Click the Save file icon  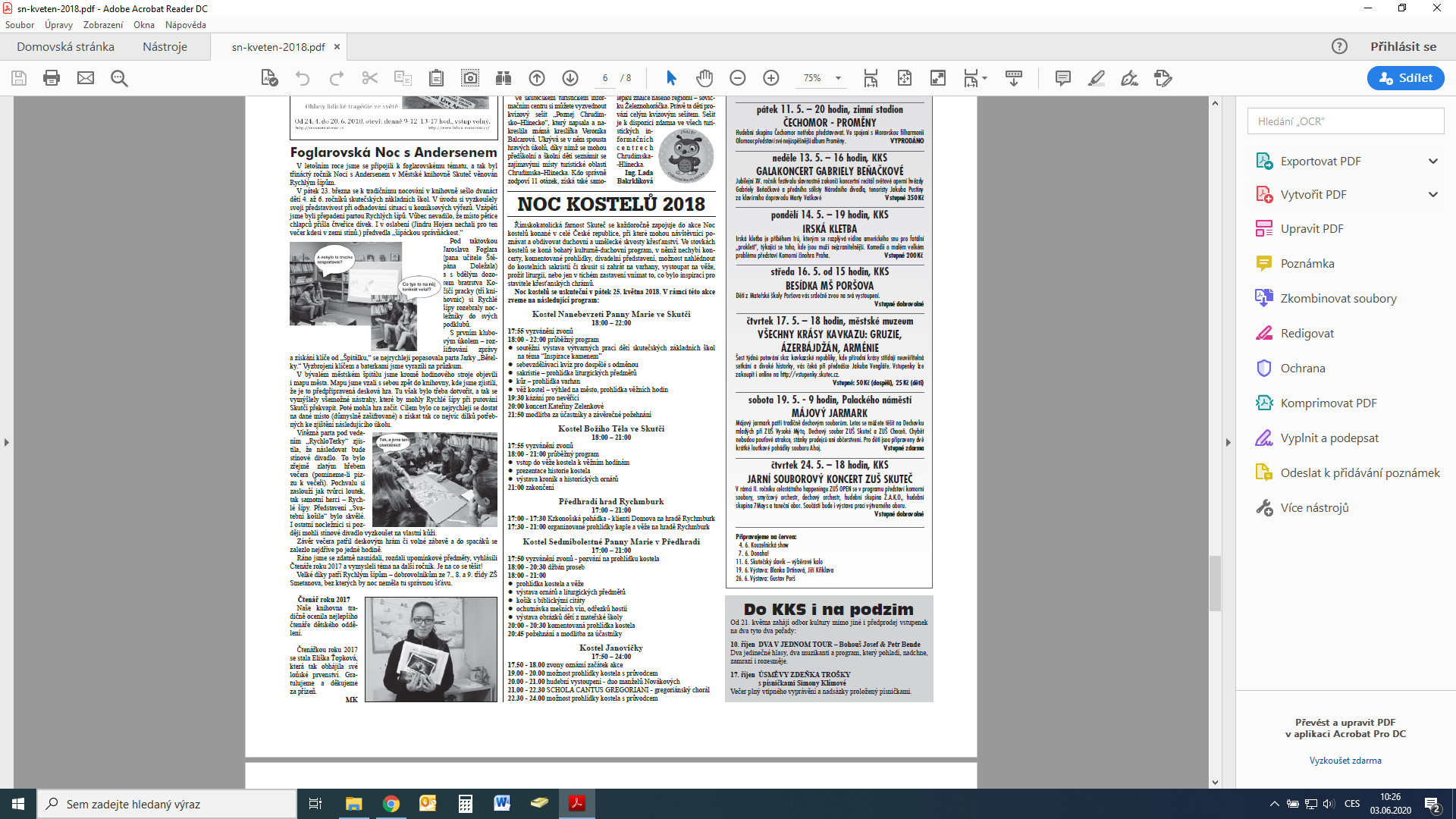(x=19, y=78)
